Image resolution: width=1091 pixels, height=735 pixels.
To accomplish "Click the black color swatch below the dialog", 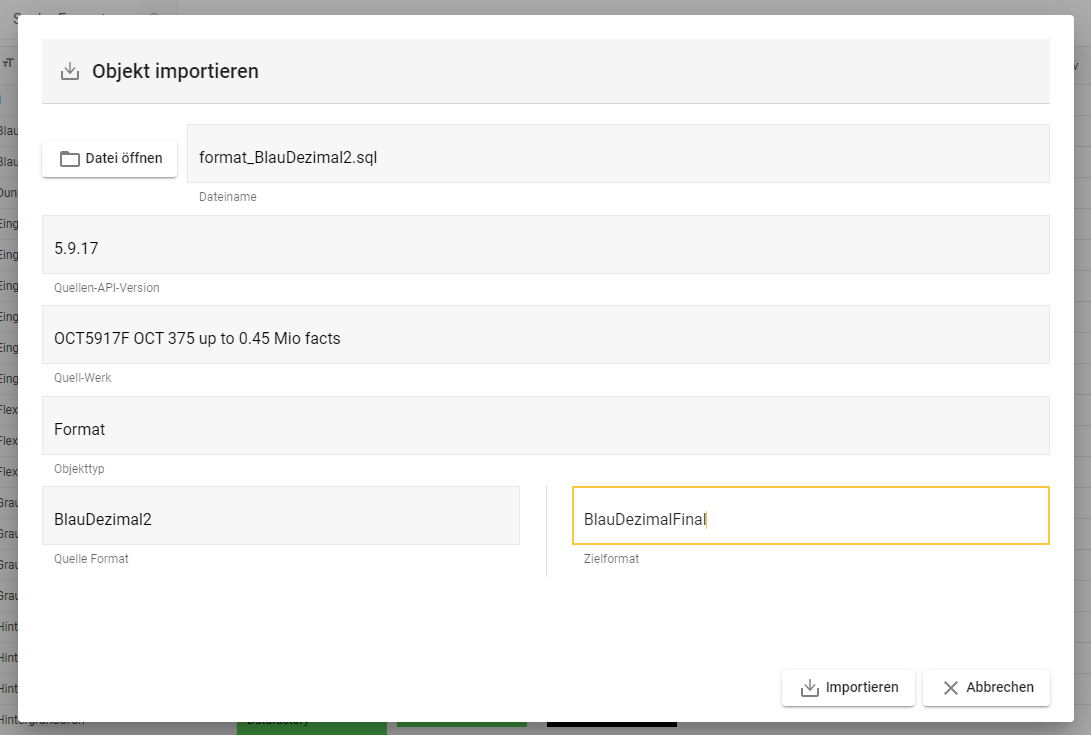I will (611, 723).
